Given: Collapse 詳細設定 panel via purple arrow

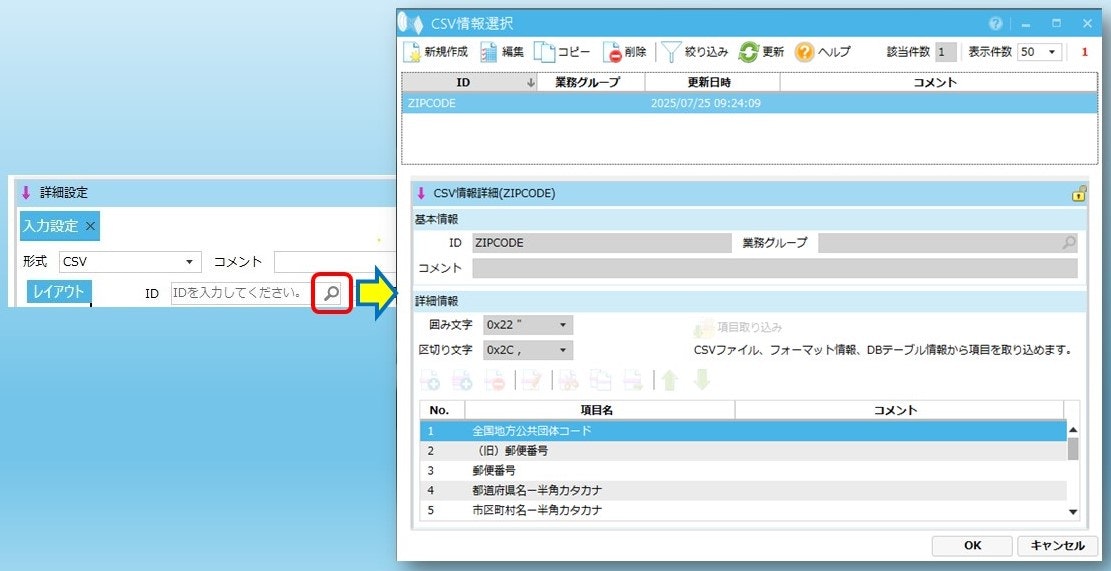Looking at the screenshot, I should point(26,192).
